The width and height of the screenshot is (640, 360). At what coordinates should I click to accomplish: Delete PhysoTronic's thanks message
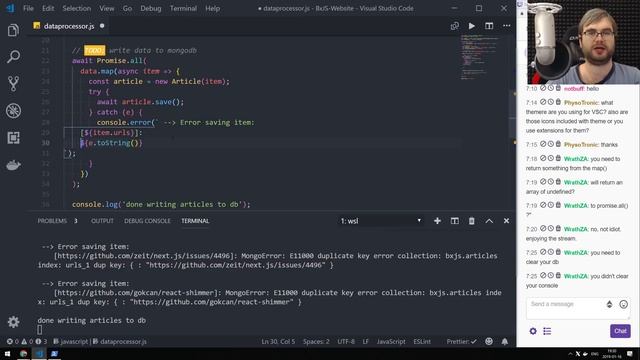pos(558,144)
